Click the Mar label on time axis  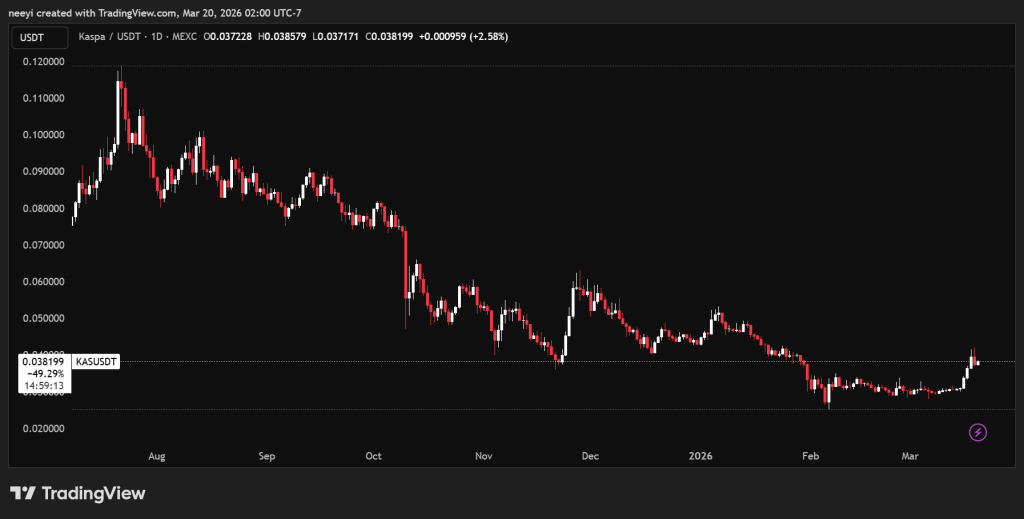coord(910,456)
